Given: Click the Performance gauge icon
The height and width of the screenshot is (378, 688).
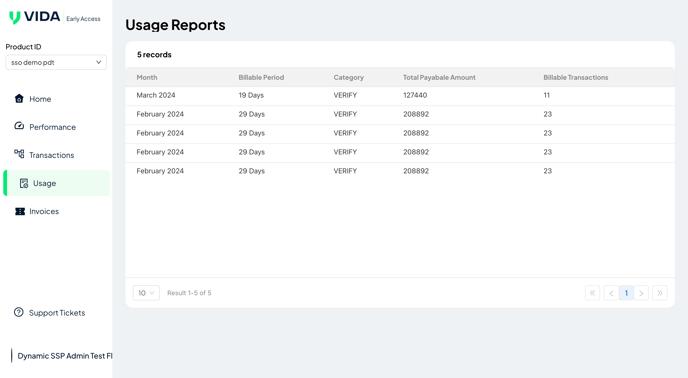Looking at the screenshot, I should pyautogui.click(x=19, y=126).
